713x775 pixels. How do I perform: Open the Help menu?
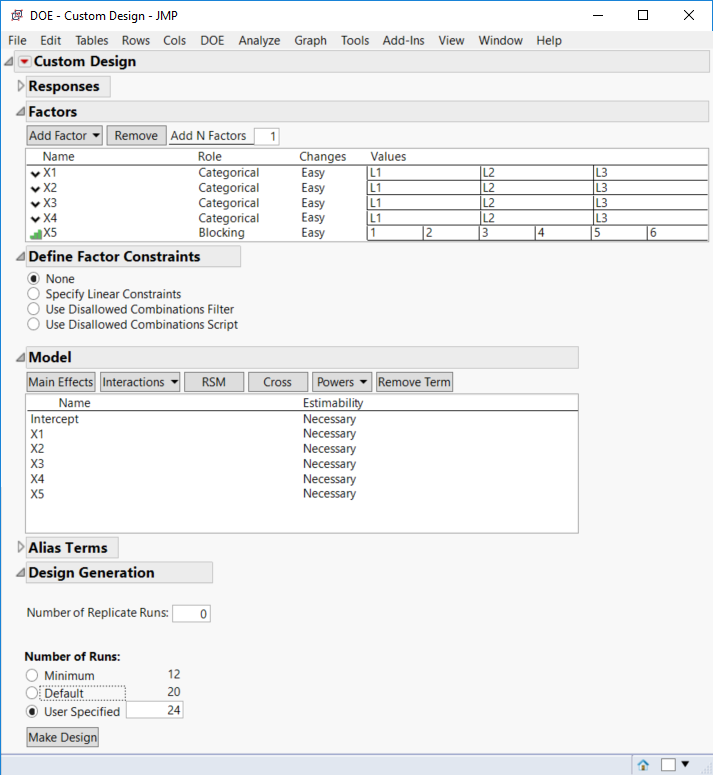[x=549, y=41]
